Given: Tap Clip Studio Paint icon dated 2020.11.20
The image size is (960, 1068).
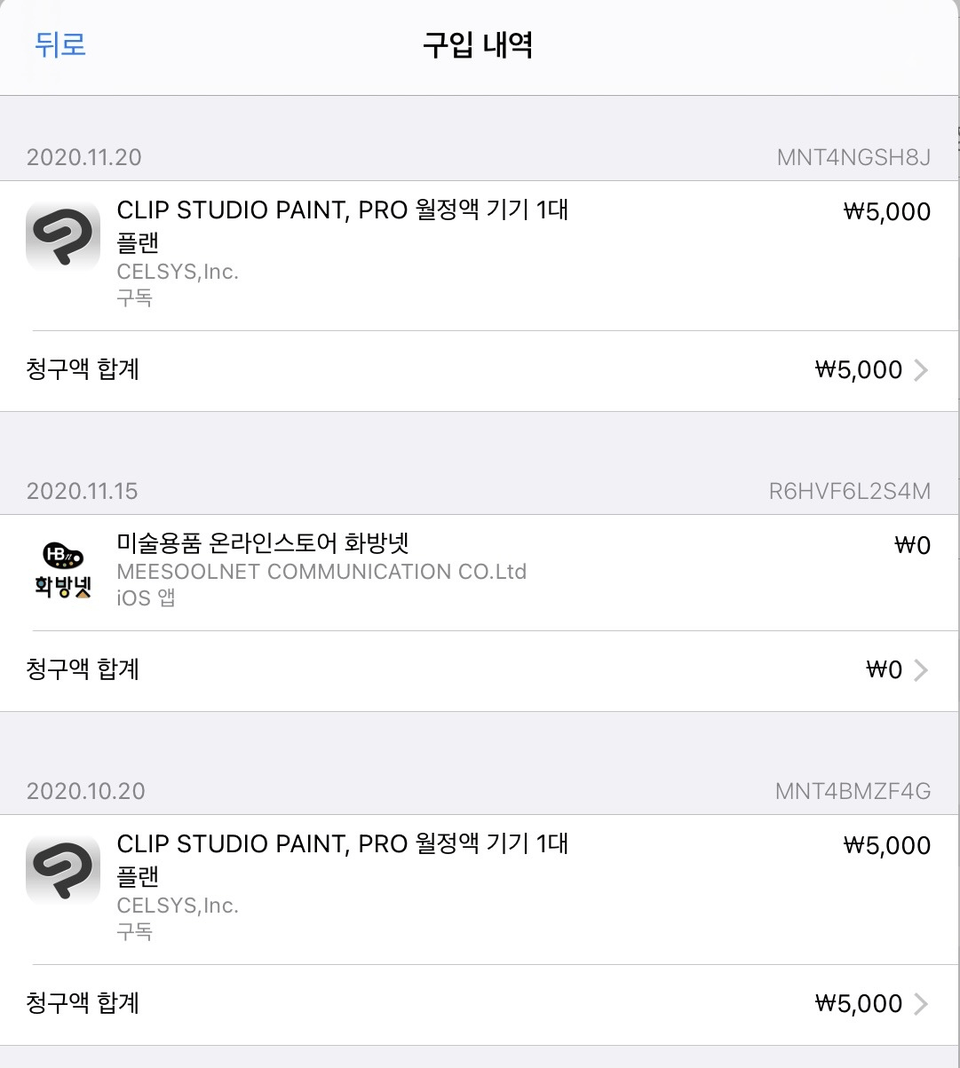Looking at the screenshot, I should tap(63, 236).
